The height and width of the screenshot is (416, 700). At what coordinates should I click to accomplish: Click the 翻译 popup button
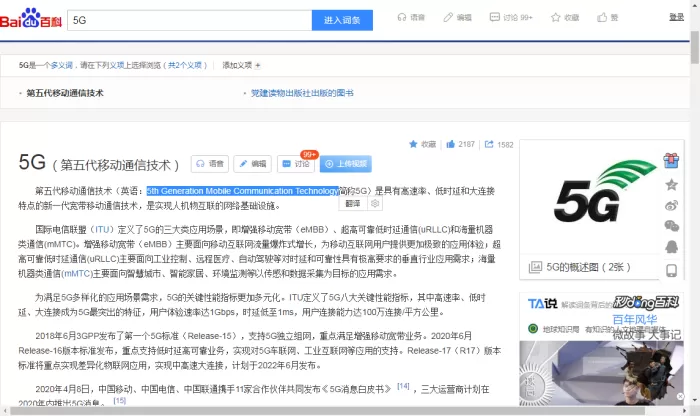point(353,204)
